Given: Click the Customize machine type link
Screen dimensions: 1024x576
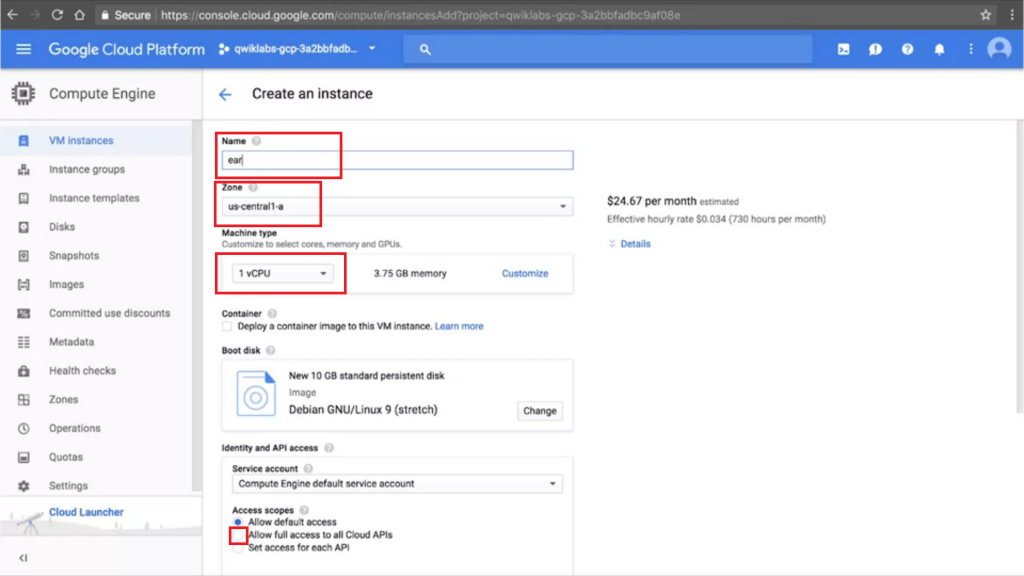Looking at the screenshot, I should (x=525, y=274).
